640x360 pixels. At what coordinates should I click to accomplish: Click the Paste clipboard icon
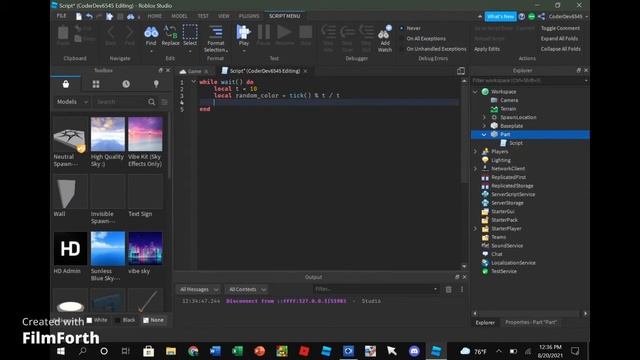click(63, 32)
